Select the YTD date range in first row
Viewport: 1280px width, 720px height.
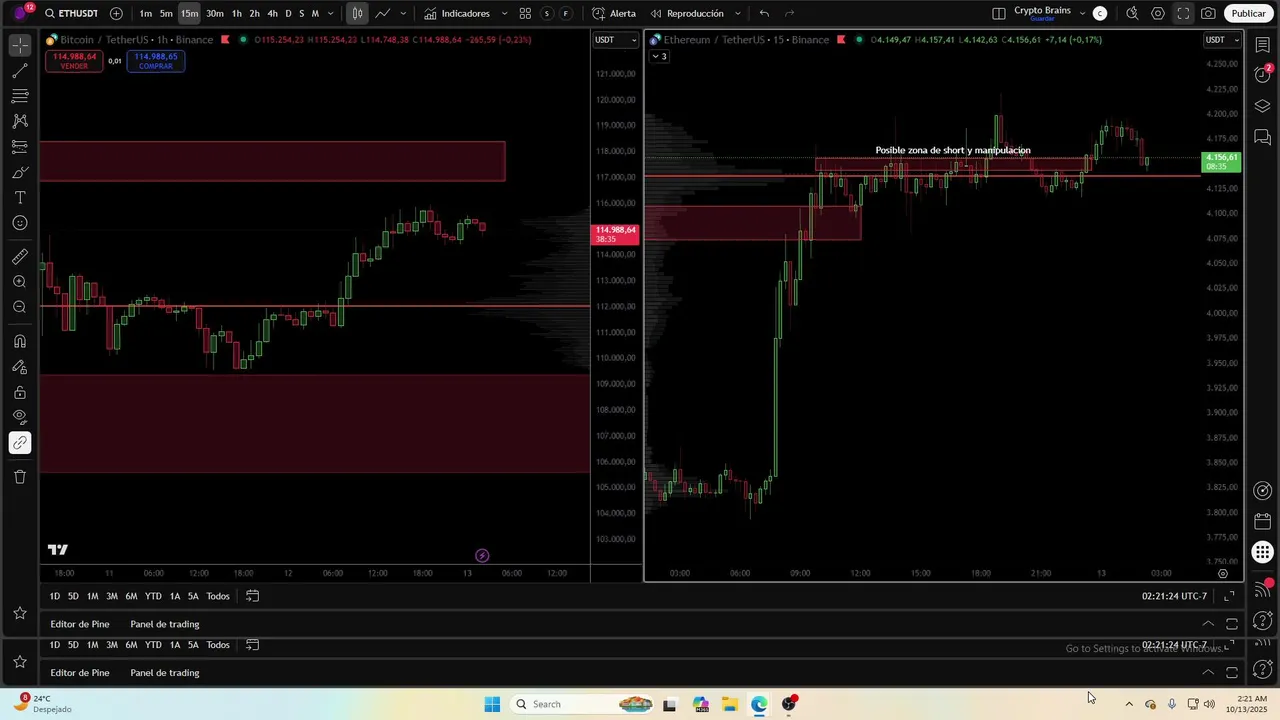pos(153,596)
